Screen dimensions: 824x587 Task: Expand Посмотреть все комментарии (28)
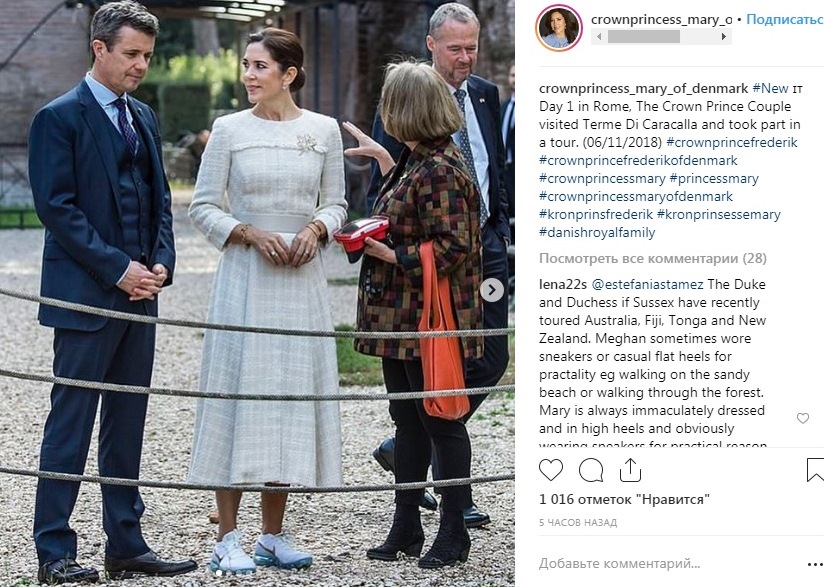[x=653, y=259]
